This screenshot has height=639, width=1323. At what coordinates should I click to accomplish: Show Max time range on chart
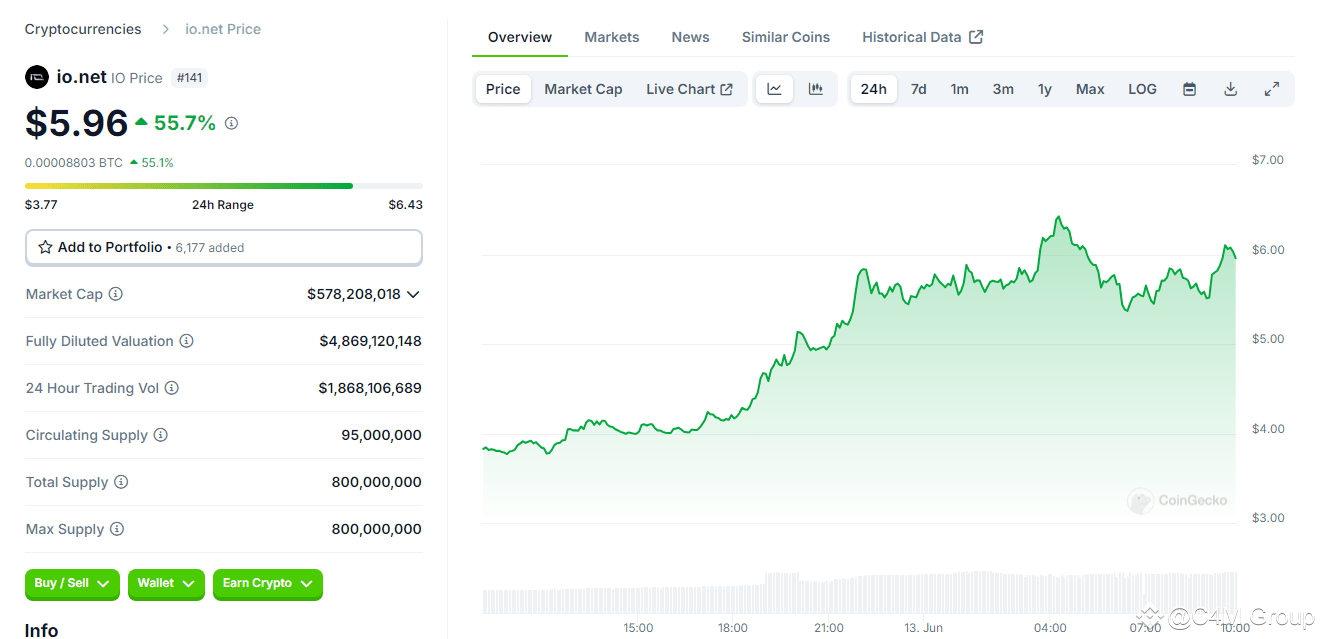tap(1090, 89)
